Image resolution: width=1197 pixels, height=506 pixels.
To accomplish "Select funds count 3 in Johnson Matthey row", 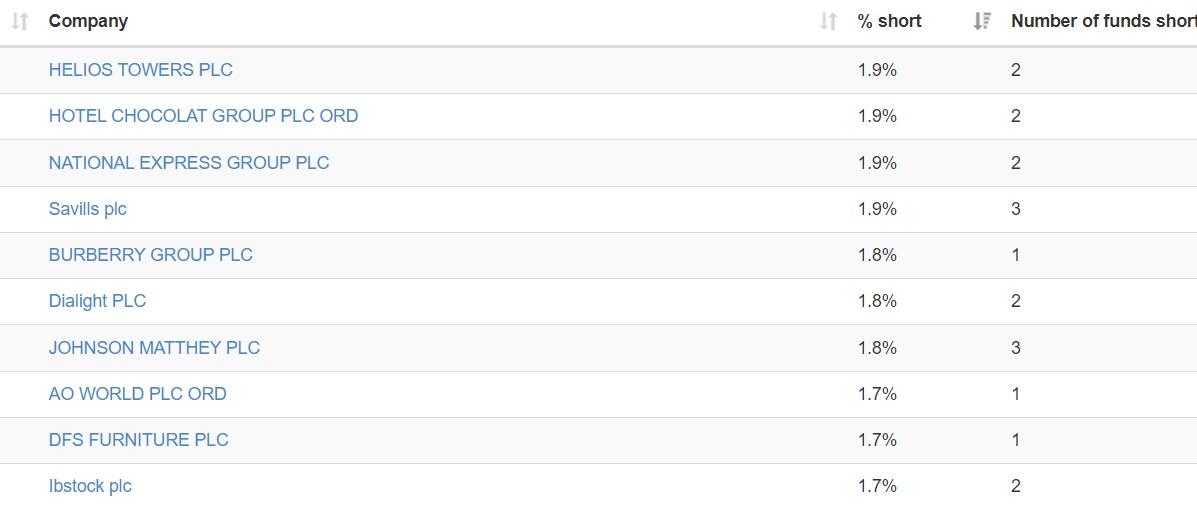I will click(x=1015, y=348).
